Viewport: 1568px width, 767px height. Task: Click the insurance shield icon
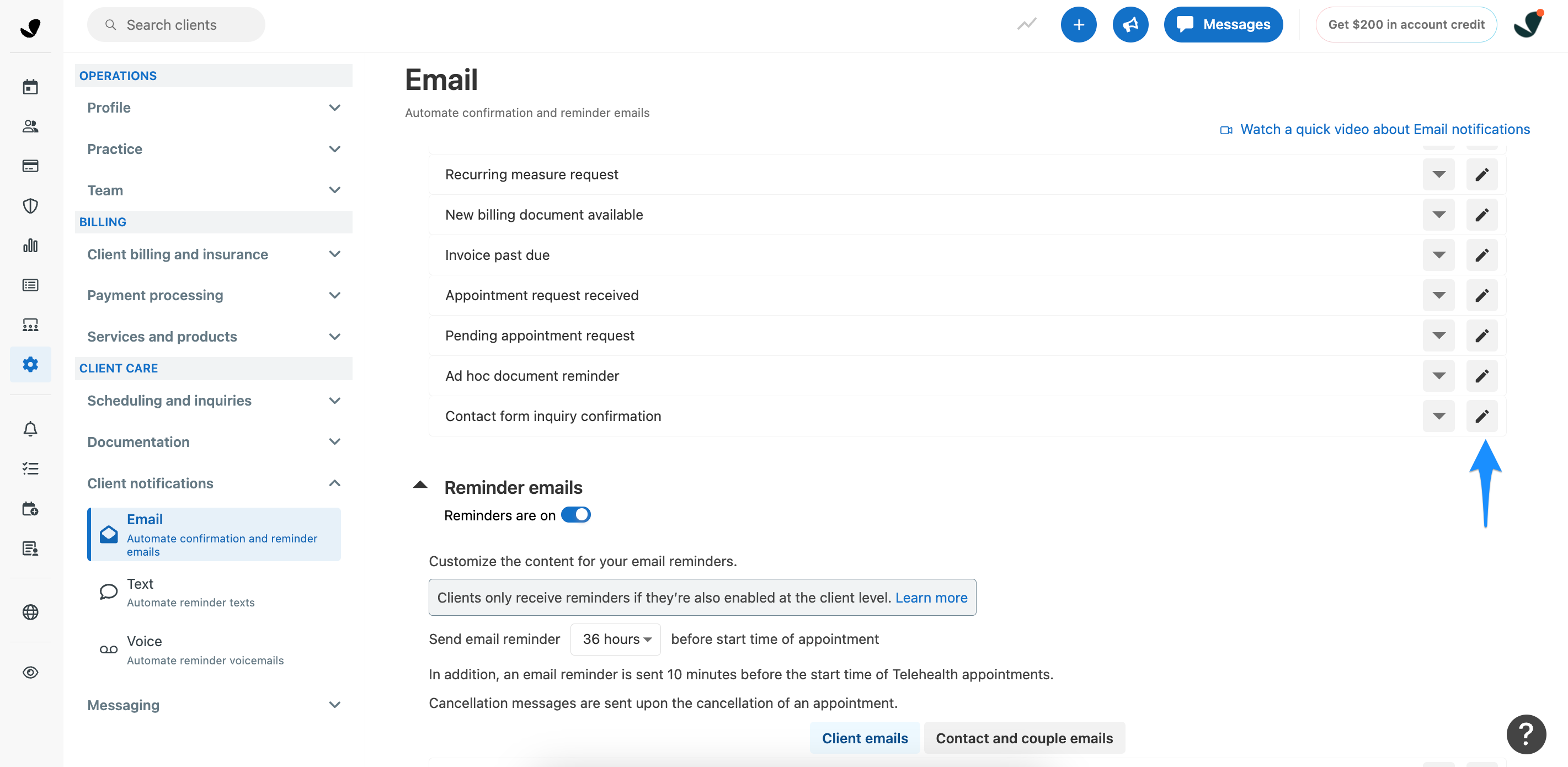[x=30, y=206]
